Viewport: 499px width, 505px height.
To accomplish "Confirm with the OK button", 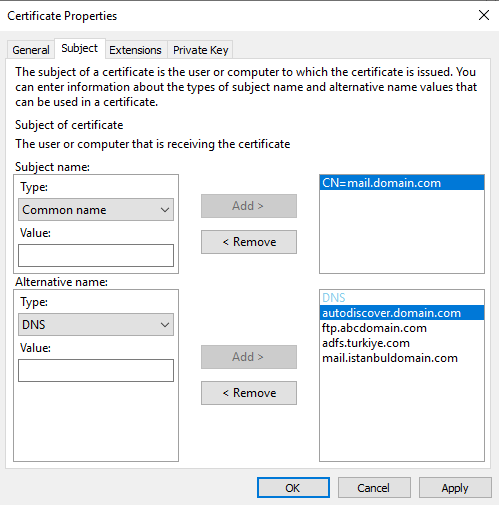I will (x=293, y=488).
